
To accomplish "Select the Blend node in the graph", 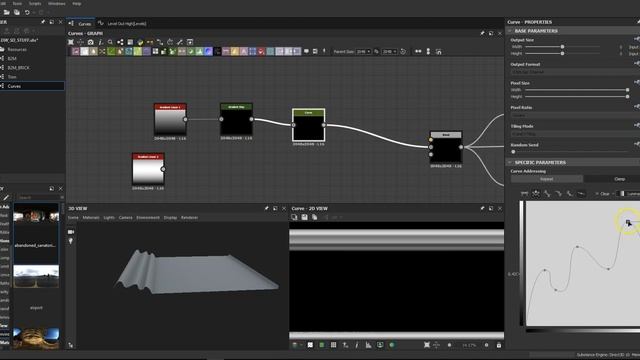I will tap(446, 147).
